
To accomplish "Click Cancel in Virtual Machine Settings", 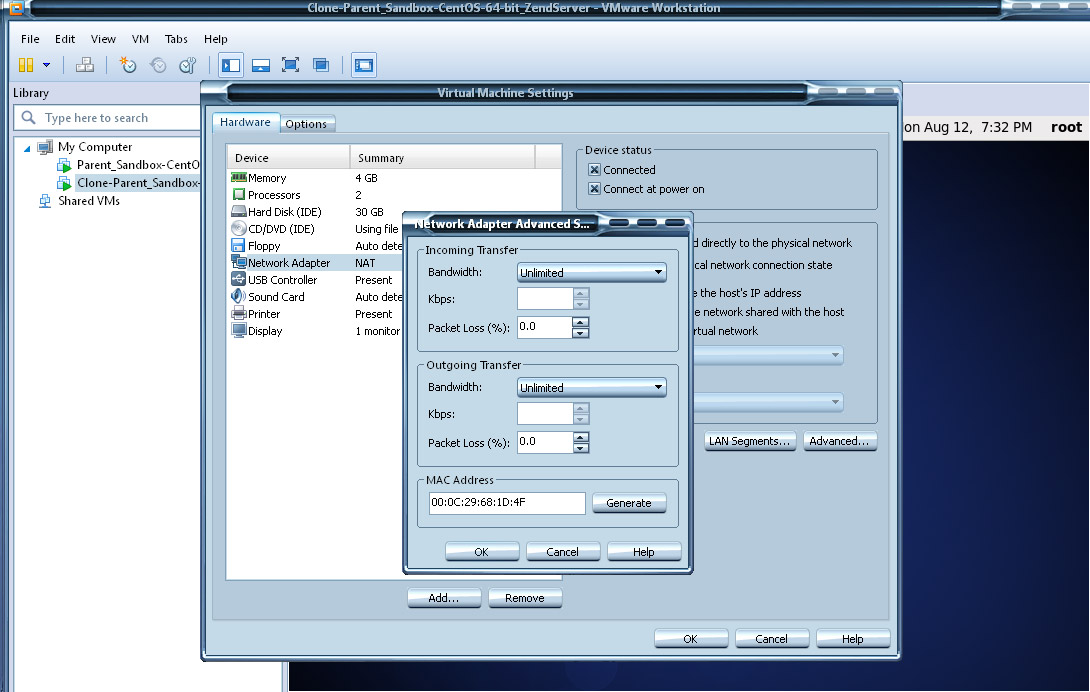I will 772,638.
